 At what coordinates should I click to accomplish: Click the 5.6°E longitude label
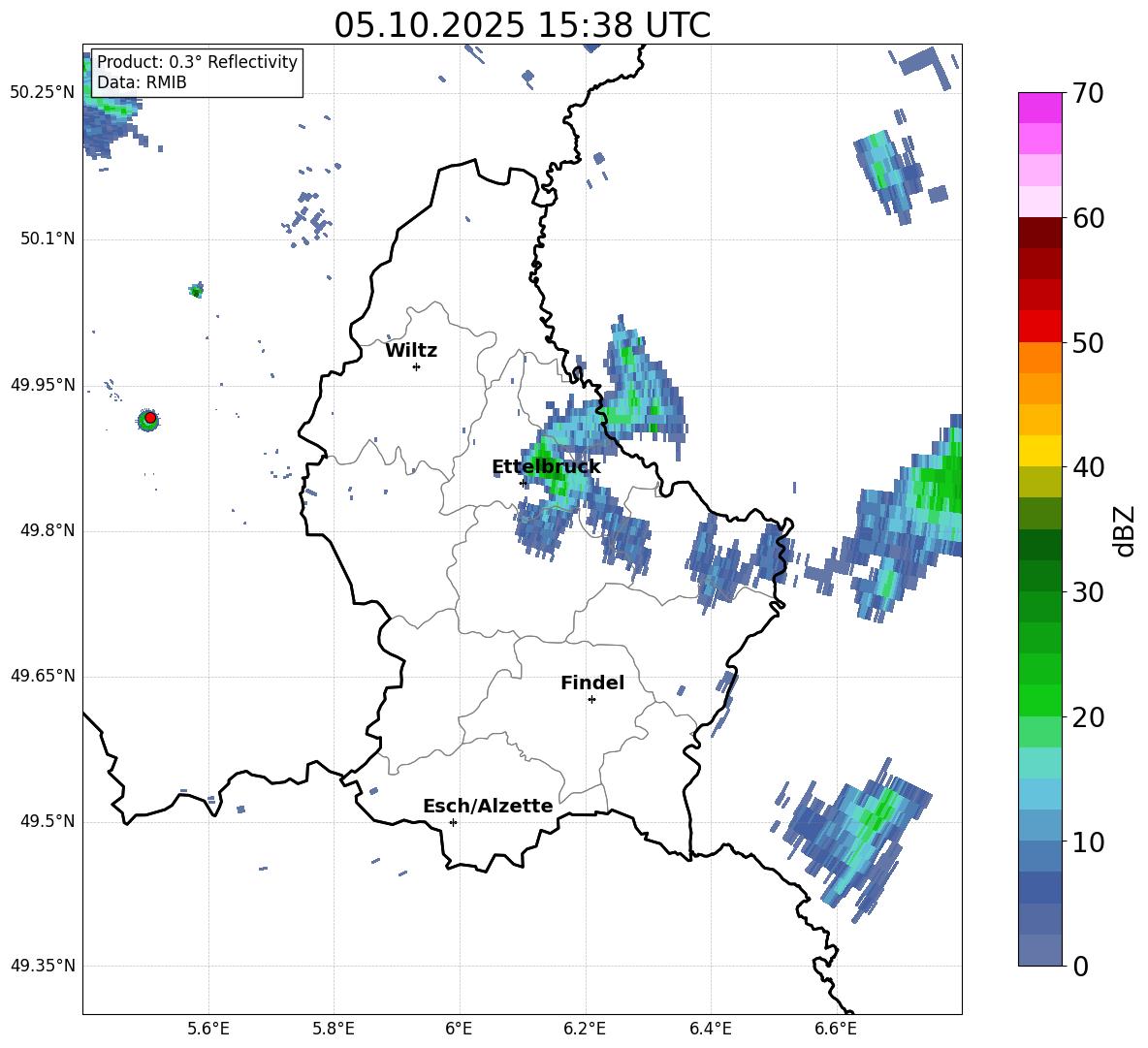click(207, 1029)
